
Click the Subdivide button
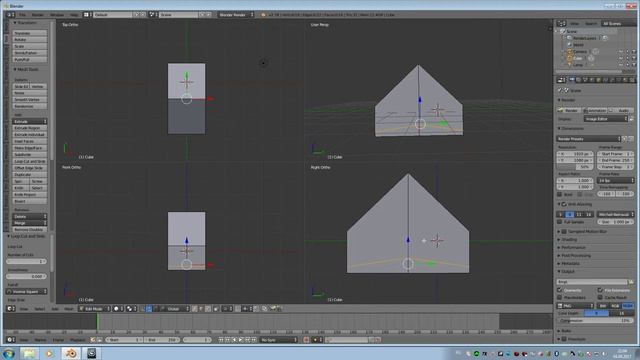29,155
